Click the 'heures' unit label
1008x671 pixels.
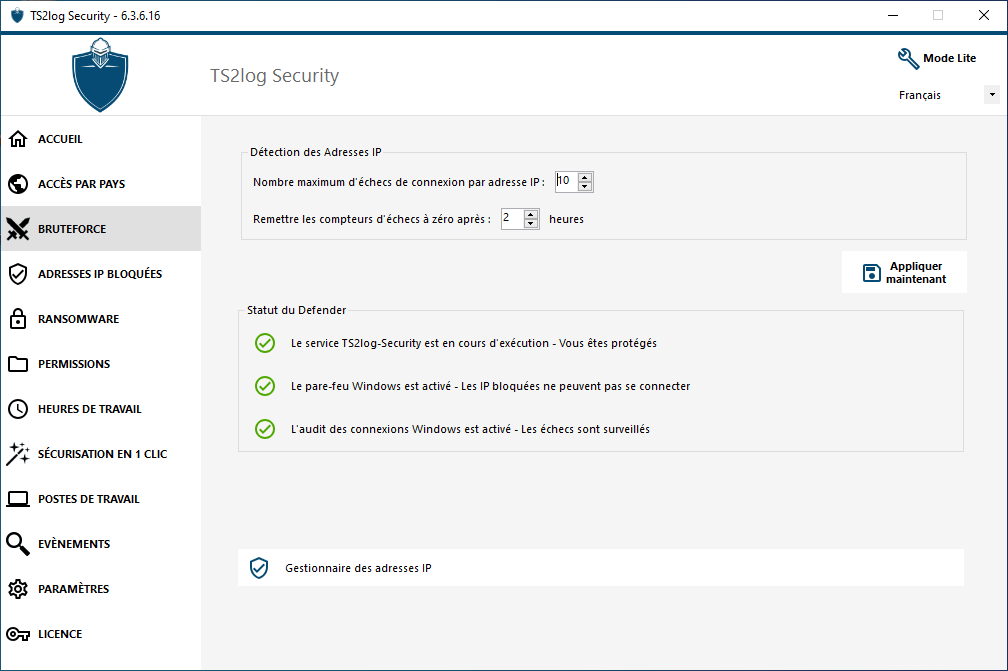click(566, 219)
